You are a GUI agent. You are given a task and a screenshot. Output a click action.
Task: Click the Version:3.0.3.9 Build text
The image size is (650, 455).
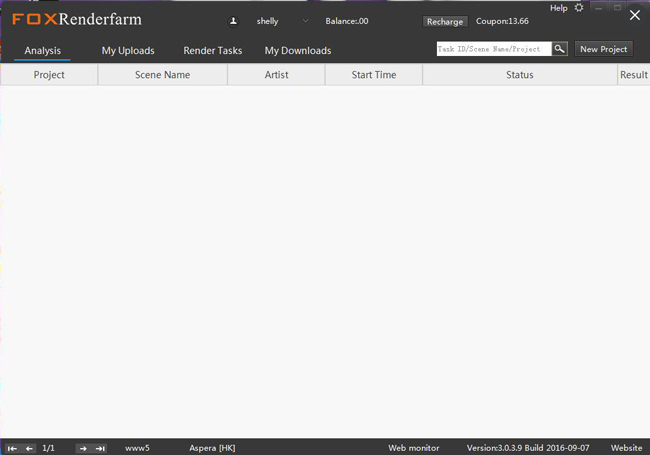click(x=528, y=448)
